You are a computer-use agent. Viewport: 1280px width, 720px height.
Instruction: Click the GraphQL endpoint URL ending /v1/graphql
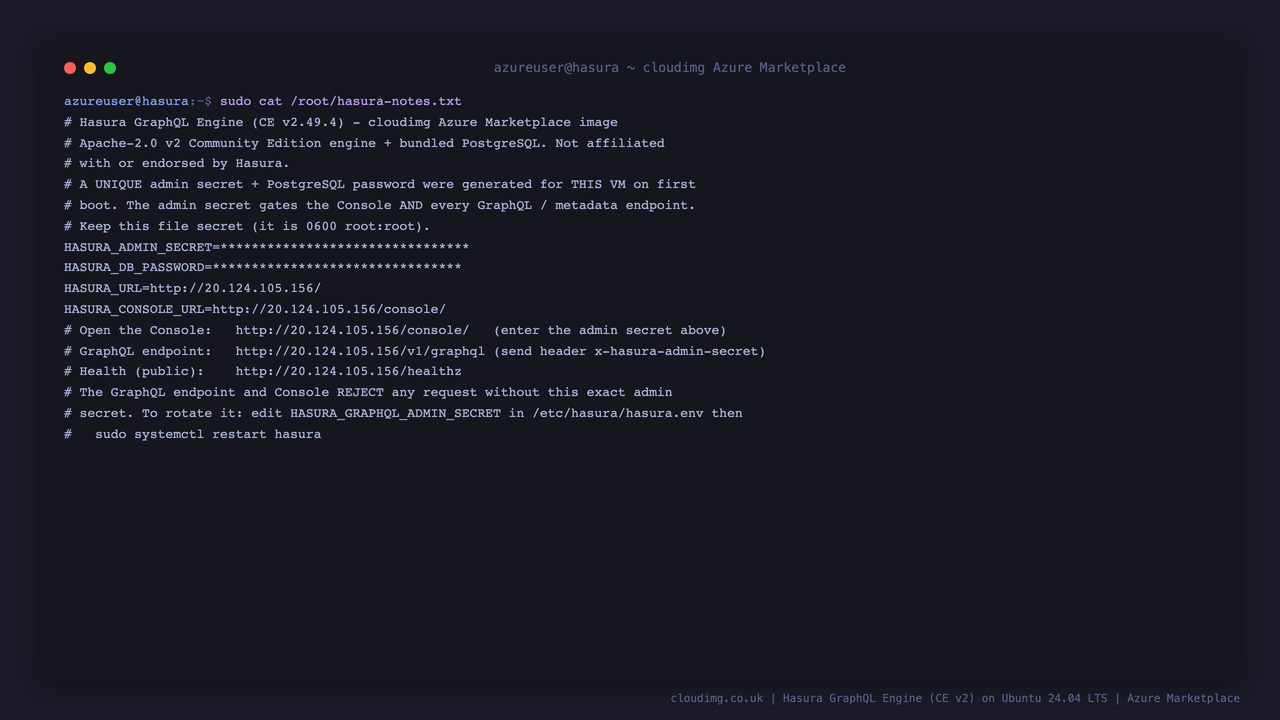[x=360, y=351]
